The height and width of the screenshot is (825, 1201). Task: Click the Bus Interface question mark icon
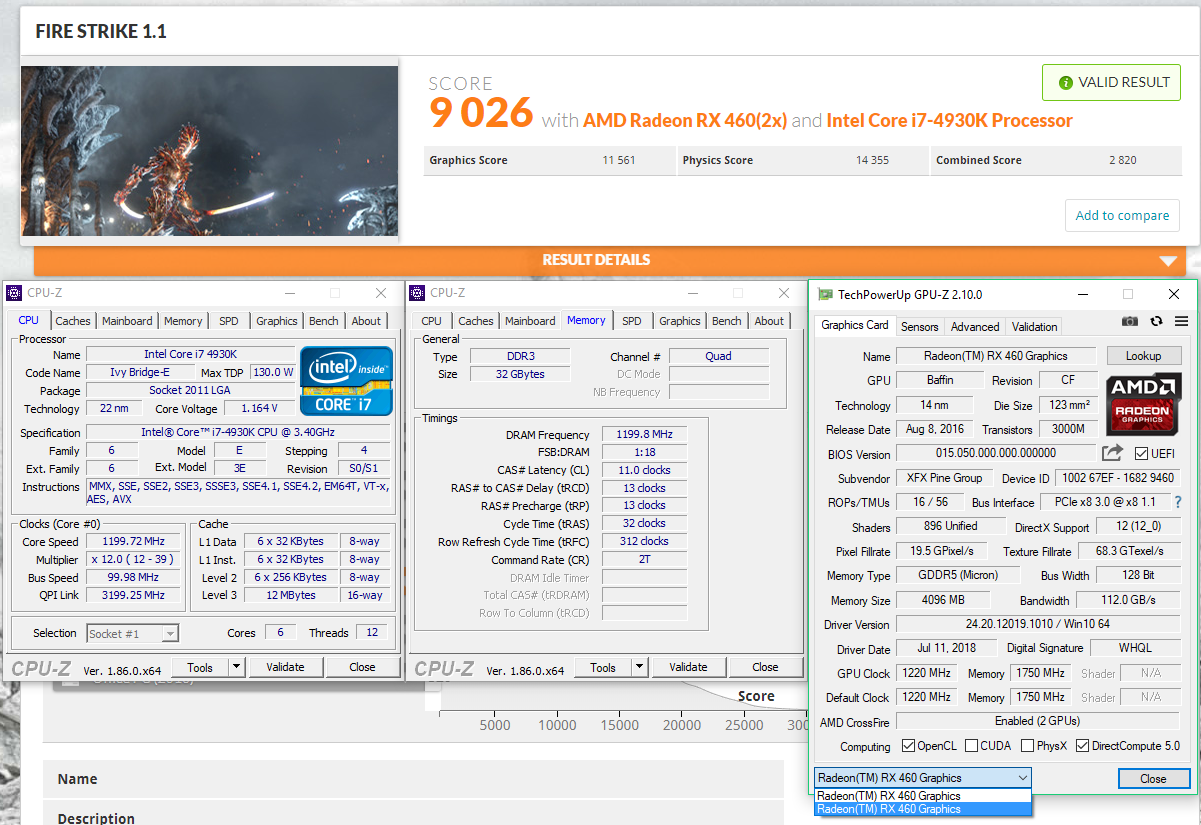1177,502
